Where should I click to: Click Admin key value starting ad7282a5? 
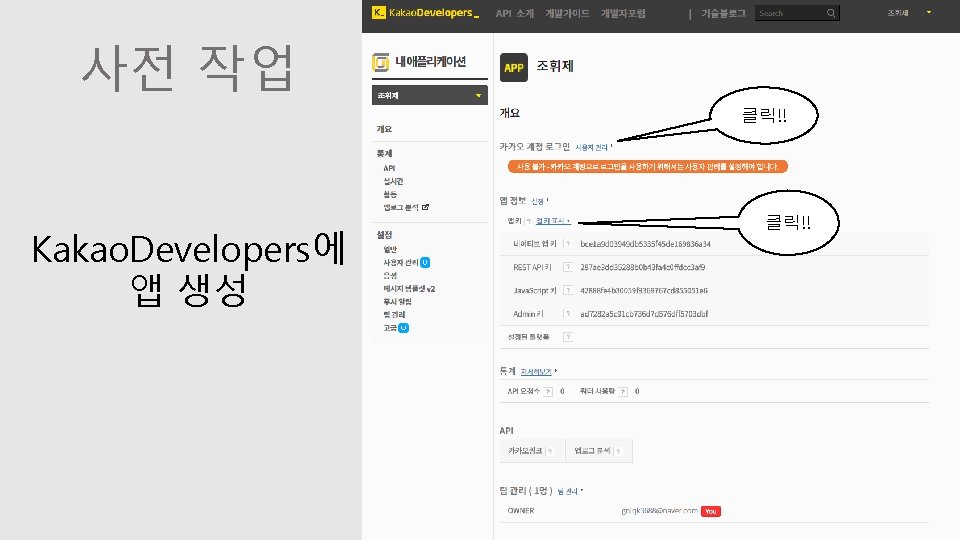point(644,313)
